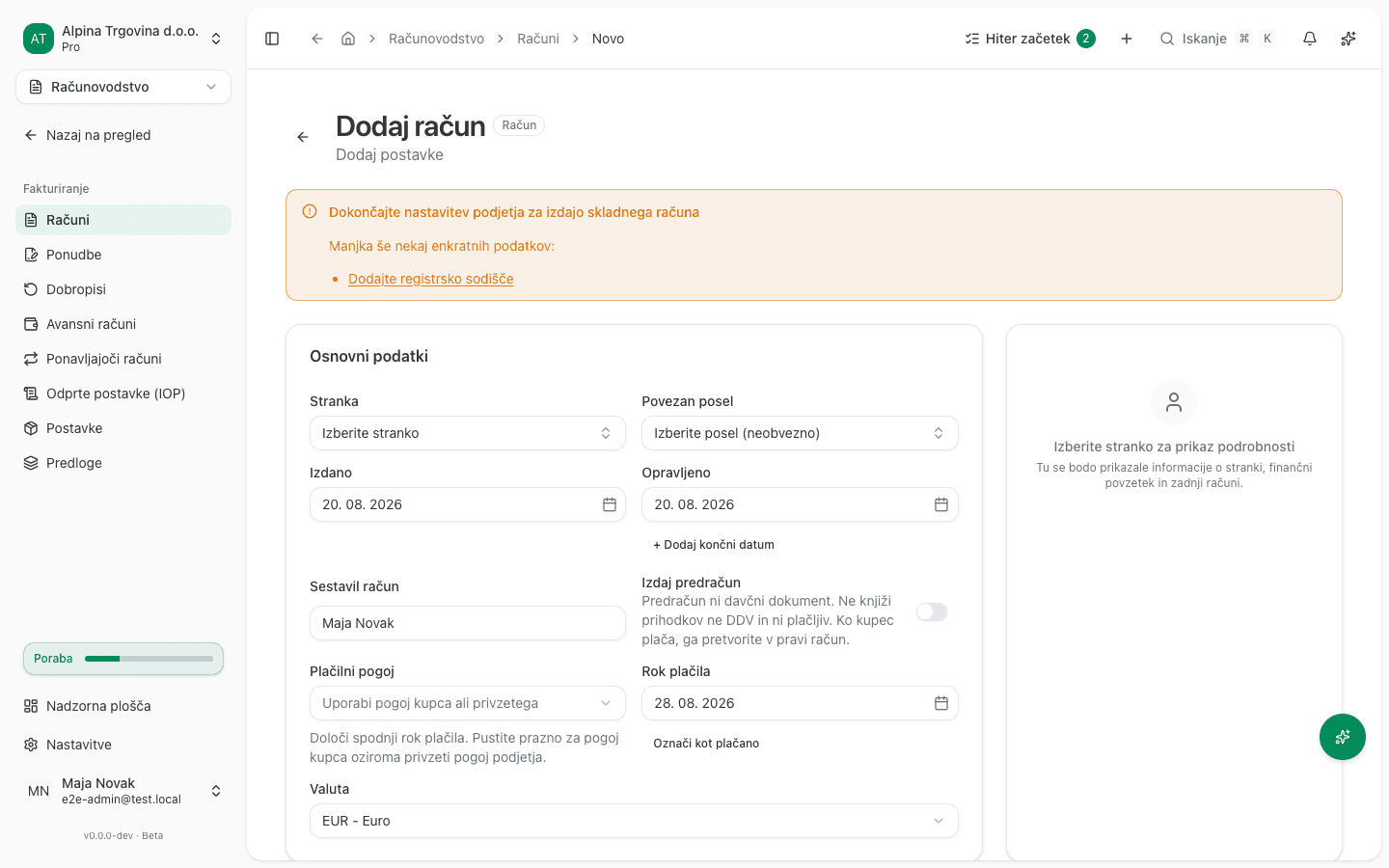Click Računovodstvo breadcrumb

436,39
